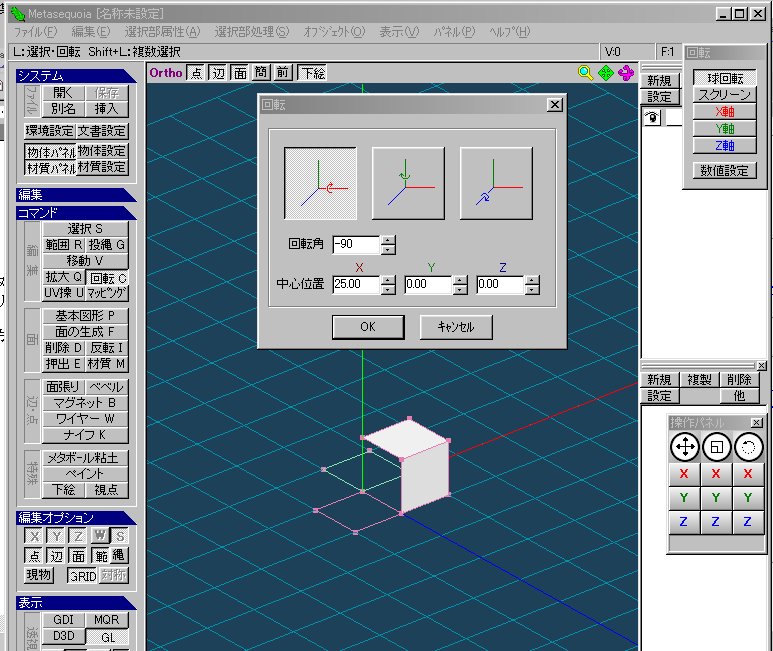Click the magenta rotate view icon
The height and width of the screenshot is (651, 773).
click(626, 73)
